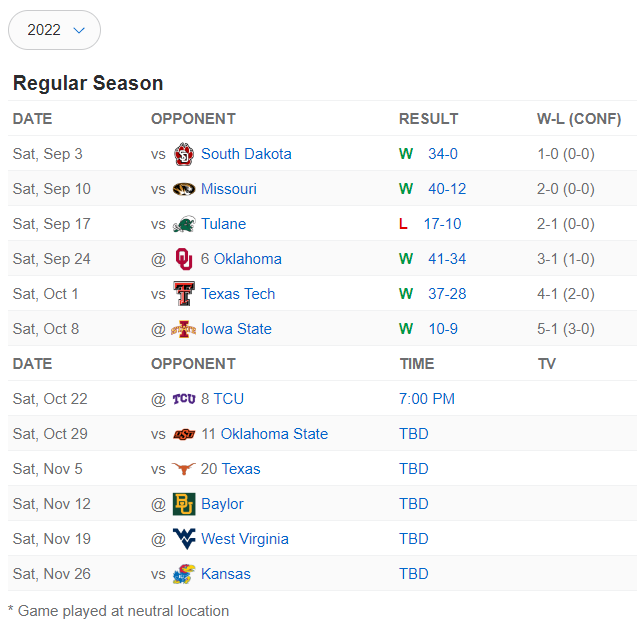
Task: Click the Oklahoma Sooners logo
Action: (184, 259)
